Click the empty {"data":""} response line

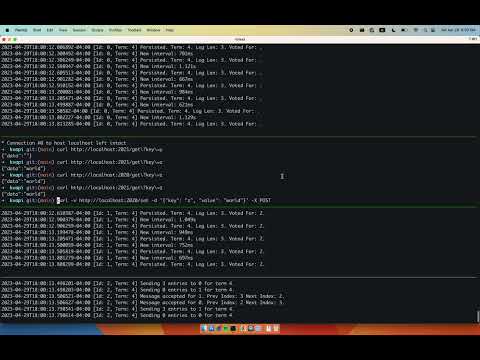pyautogui.click(x=16, y=156)
